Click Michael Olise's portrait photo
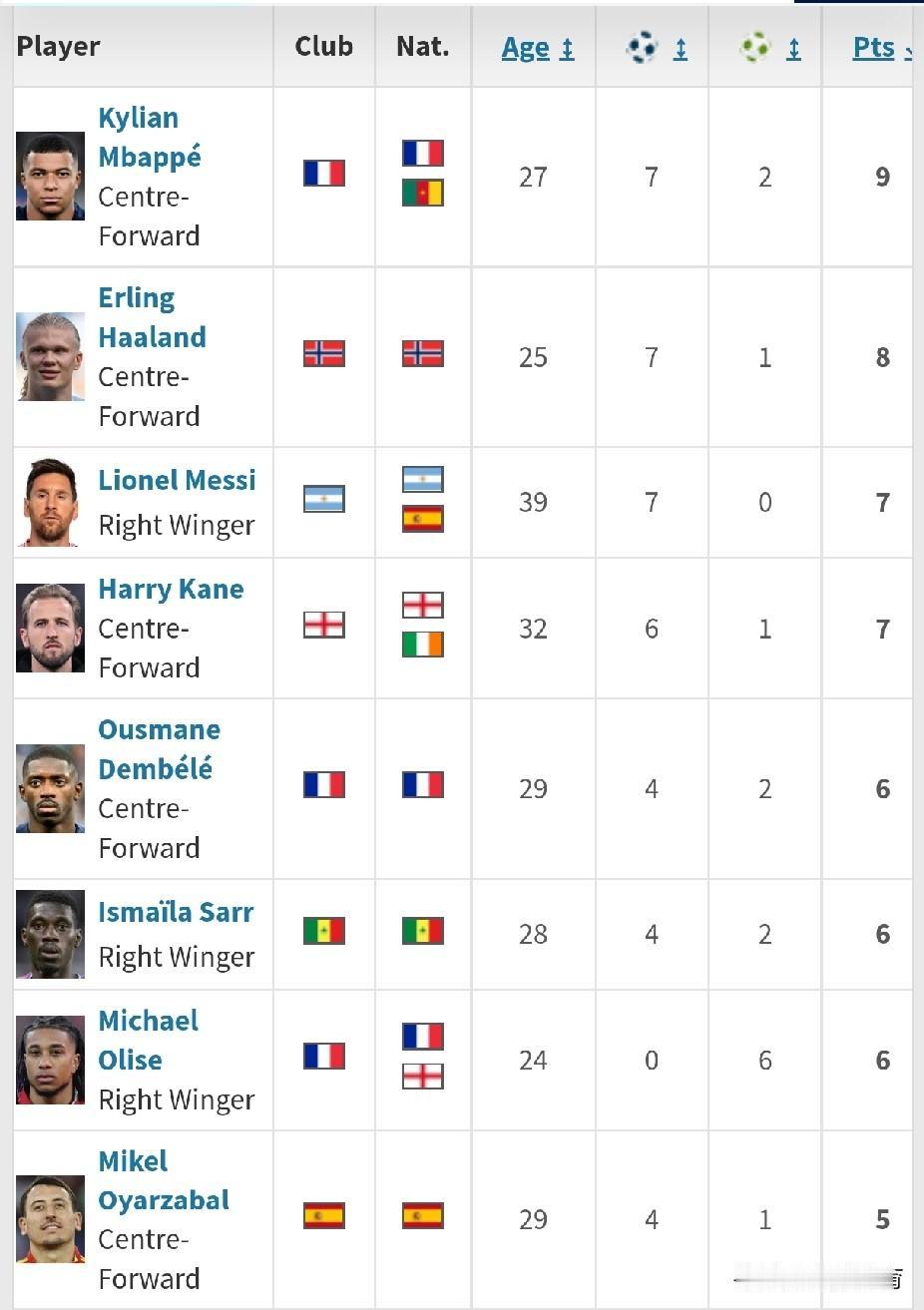 point(50,1060)
